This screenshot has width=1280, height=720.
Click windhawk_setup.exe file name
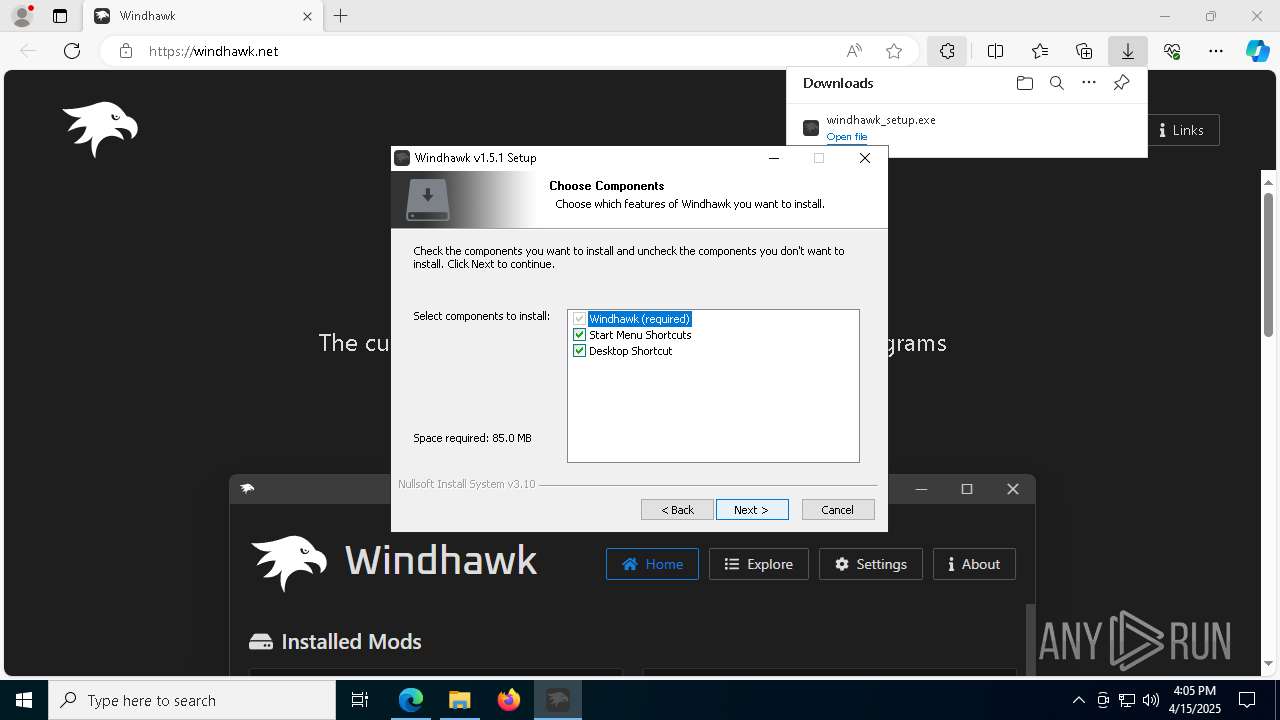tap(881, 120)
